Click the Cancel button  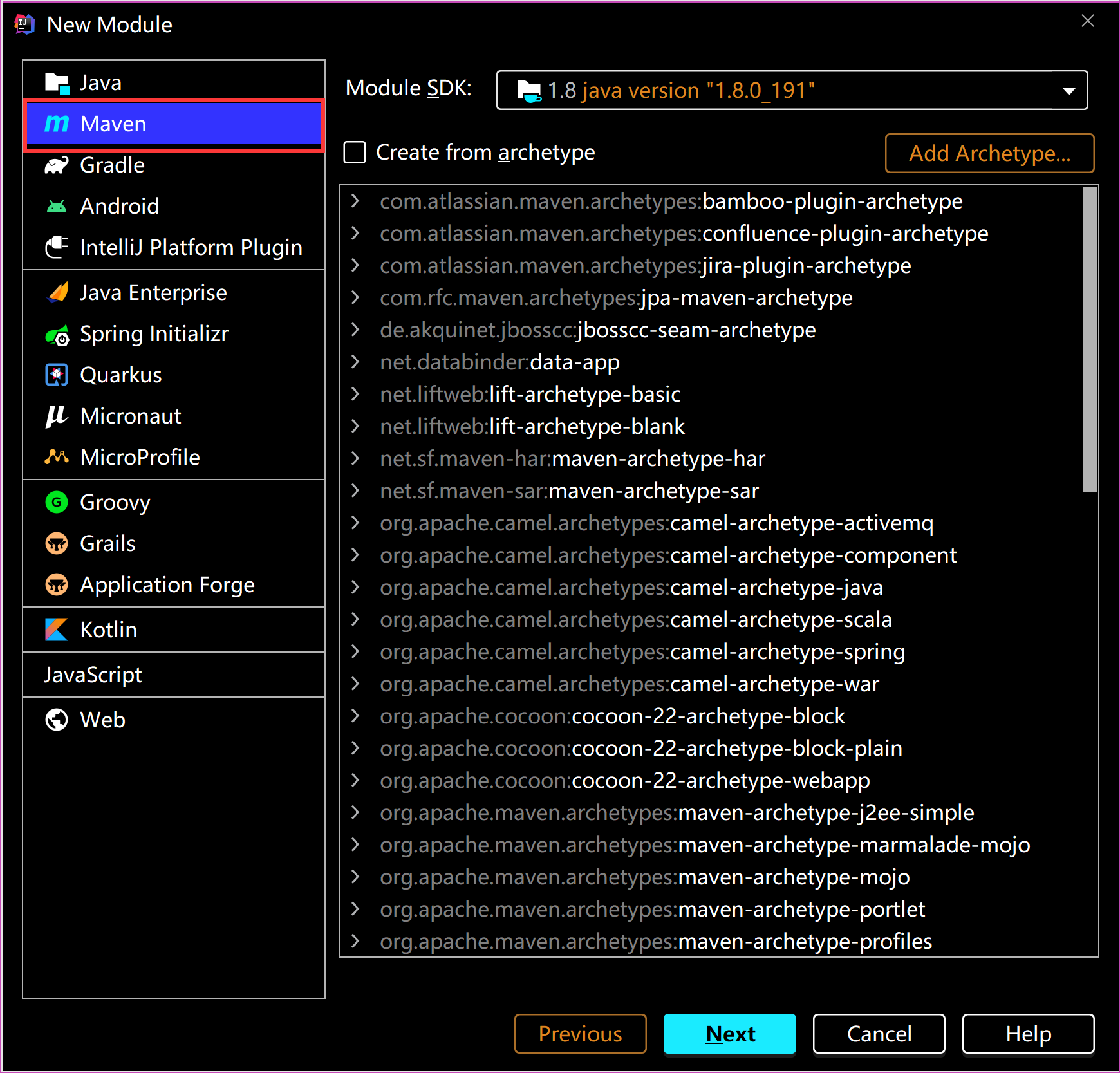879,1034
